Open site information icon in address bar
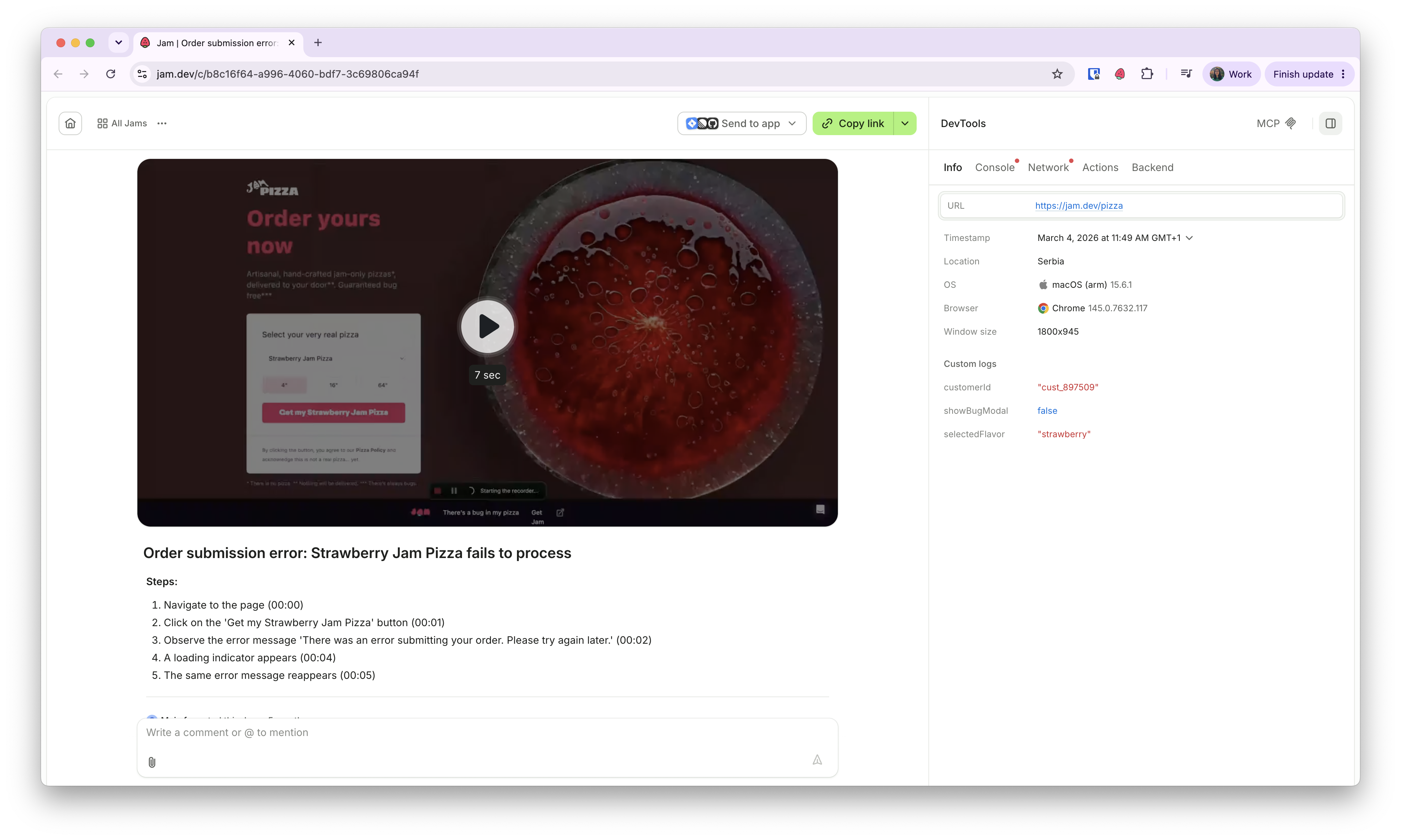 coord(142,74)
